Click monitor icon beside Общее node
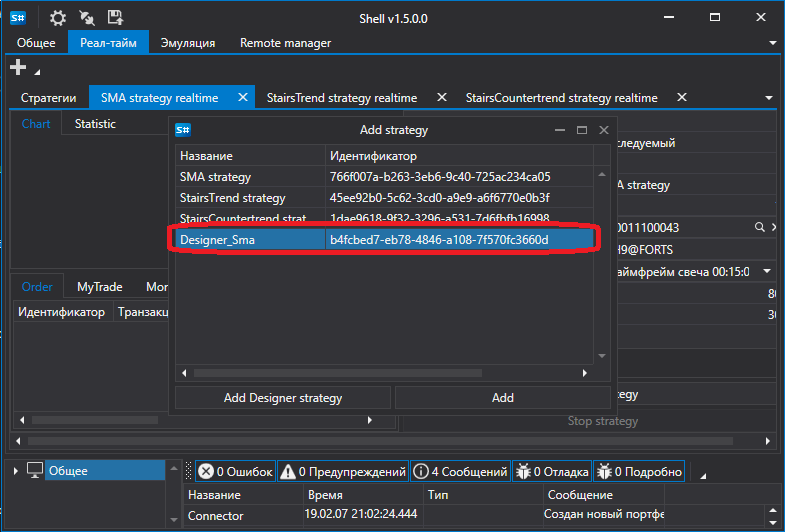785x532 pixels. (x=35, y=470)
